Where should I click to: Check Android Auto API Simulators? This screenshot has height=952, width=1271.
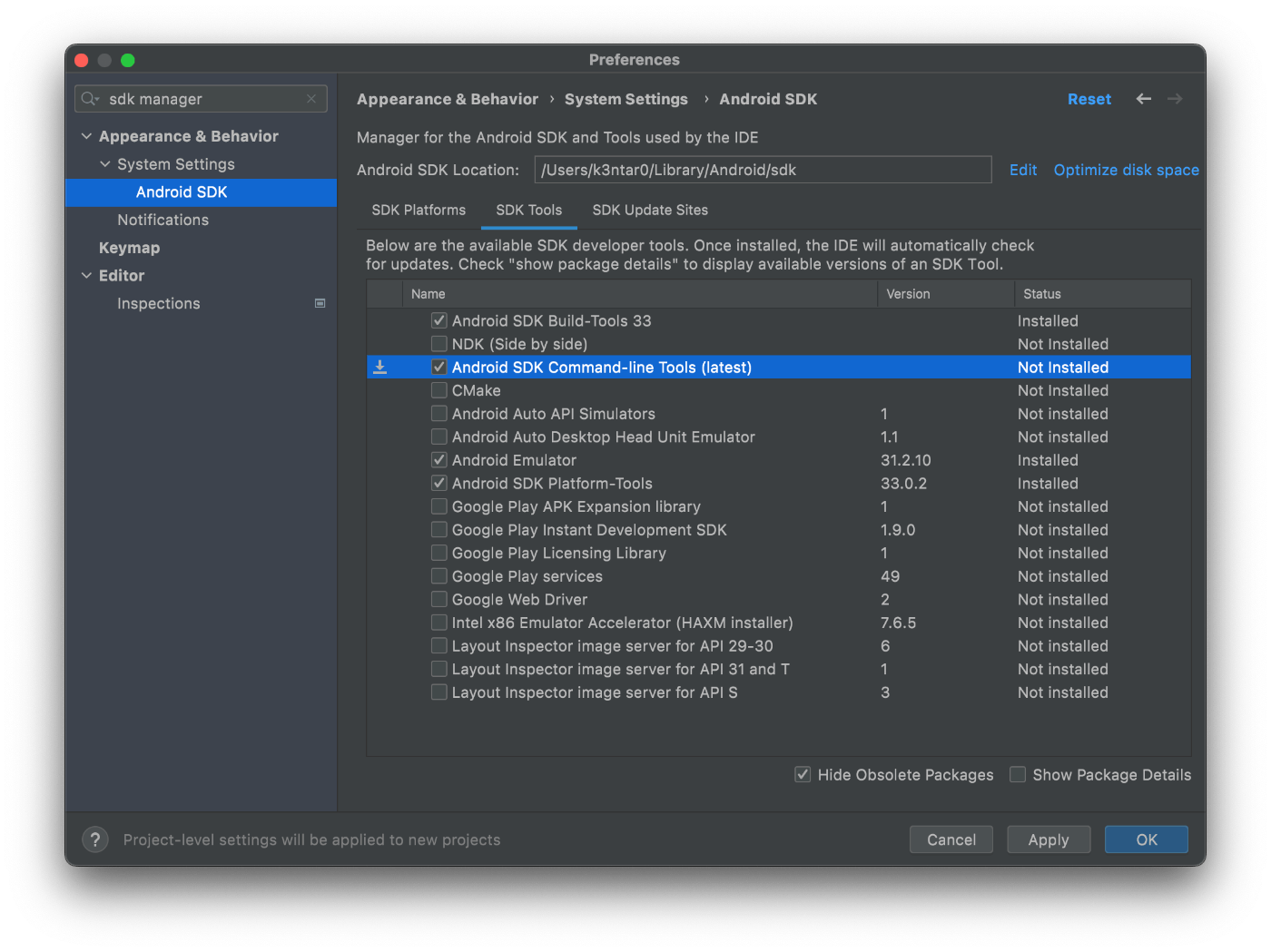[439, 414]
